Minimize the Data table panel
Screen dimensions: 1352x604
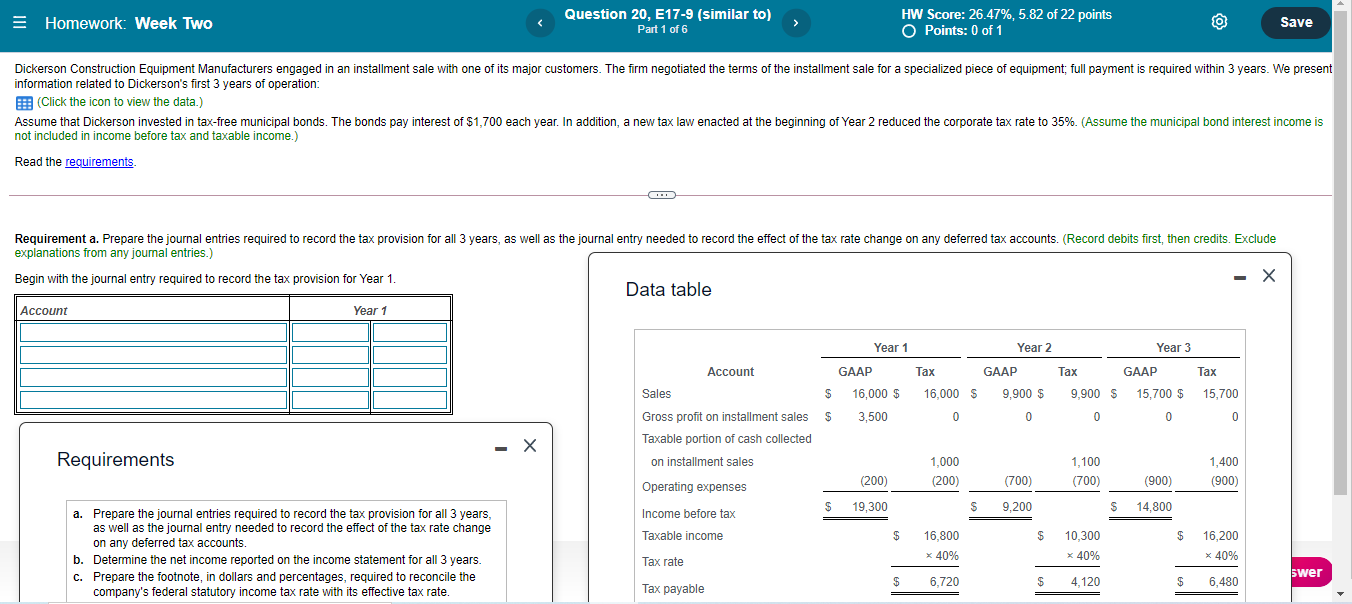[x=1240, y=276]
